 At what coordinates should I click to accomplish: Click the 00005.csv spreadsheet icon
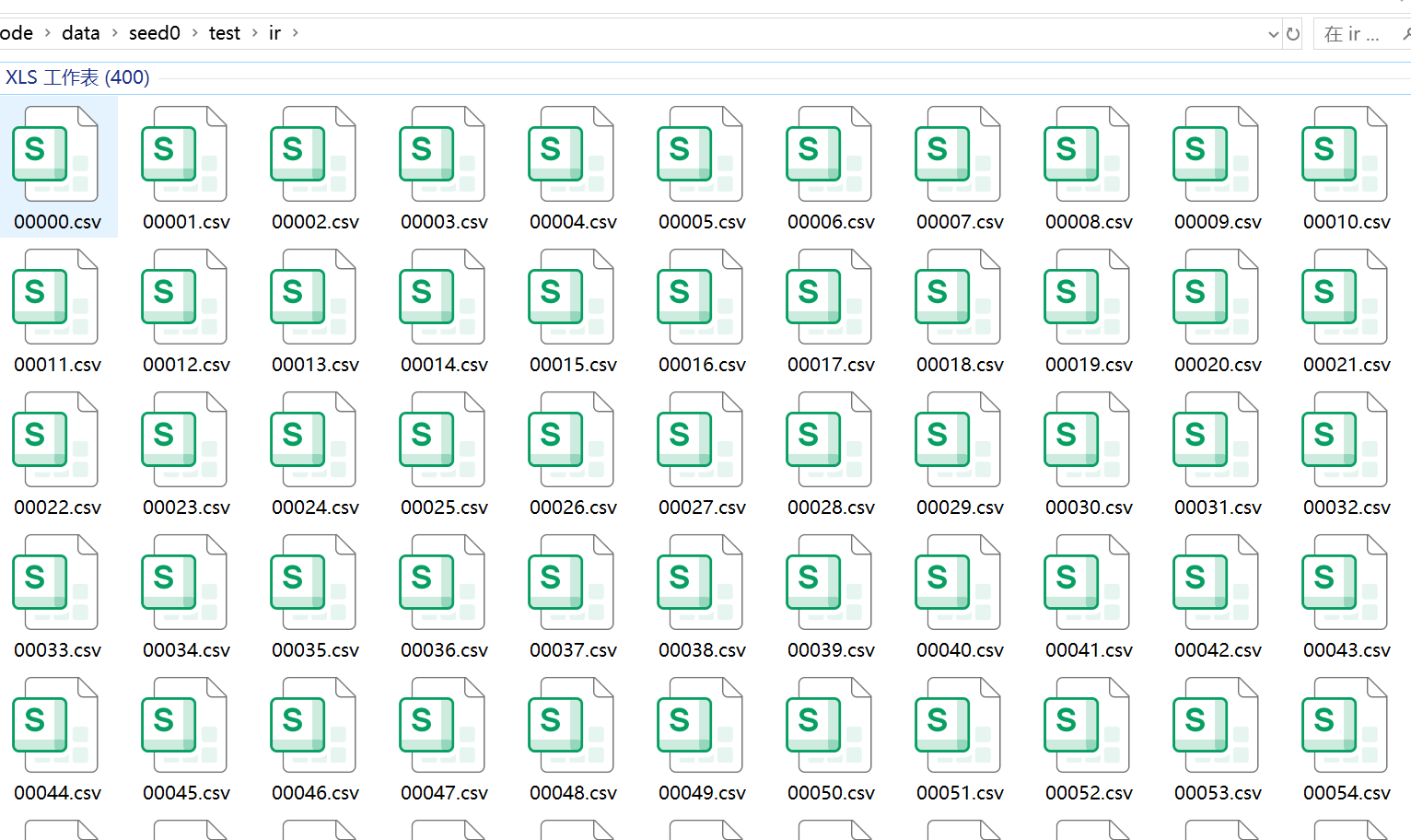click(x=700, y=154)
